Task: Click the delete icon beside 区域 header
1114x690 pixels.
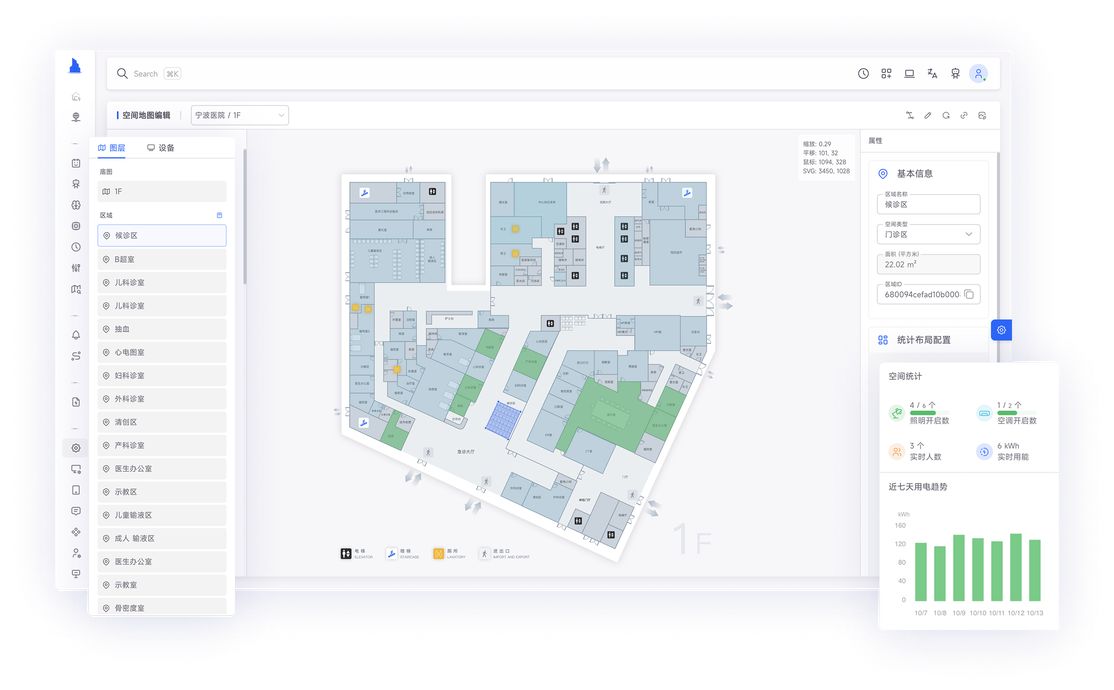Action: [220, 215]
